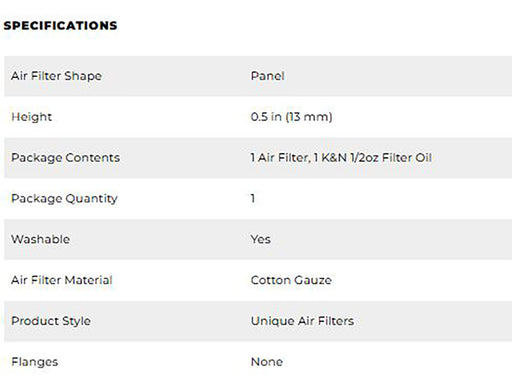
Task: Select the Washable row label
Action: pyautogui.click(x=40, y=239)
